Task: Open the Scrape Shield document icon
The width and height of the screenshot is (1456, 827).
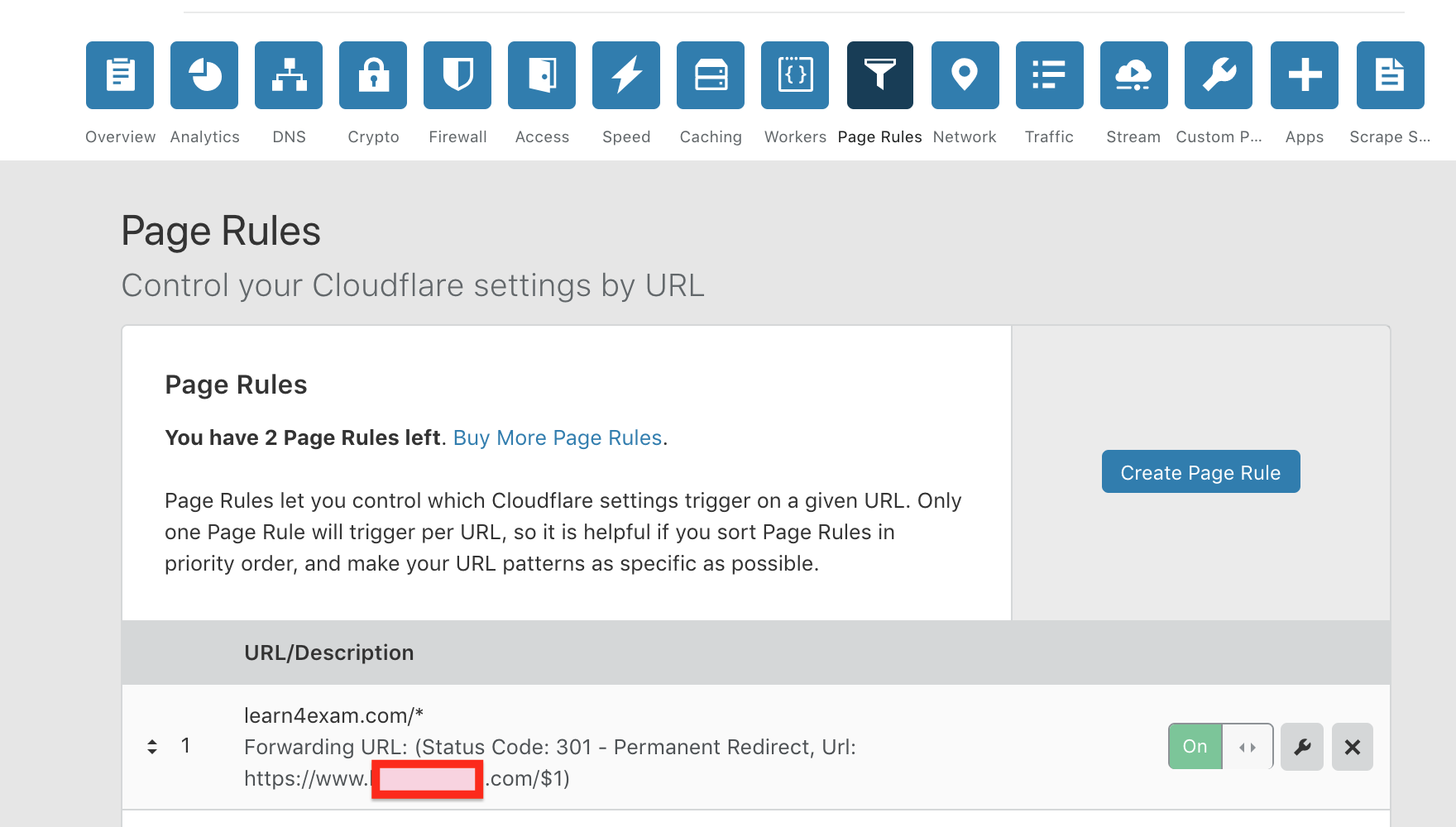Action: pyautogui.click(x=1391, y=75)
